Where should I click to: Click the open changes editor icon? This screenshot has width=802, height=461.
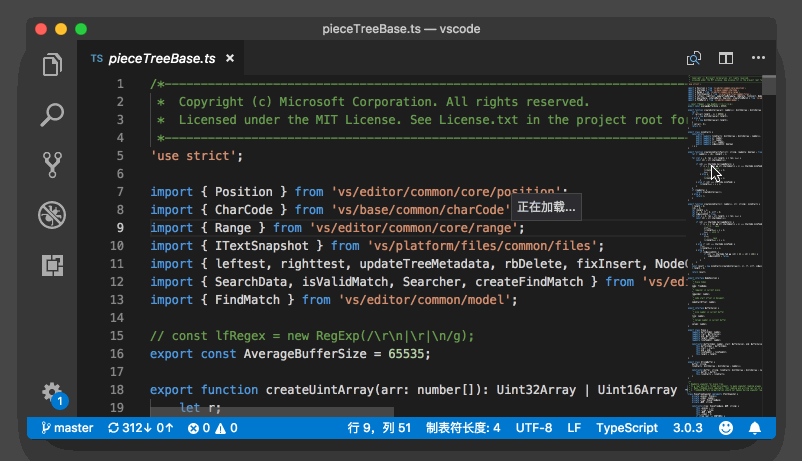click(693, 59)
